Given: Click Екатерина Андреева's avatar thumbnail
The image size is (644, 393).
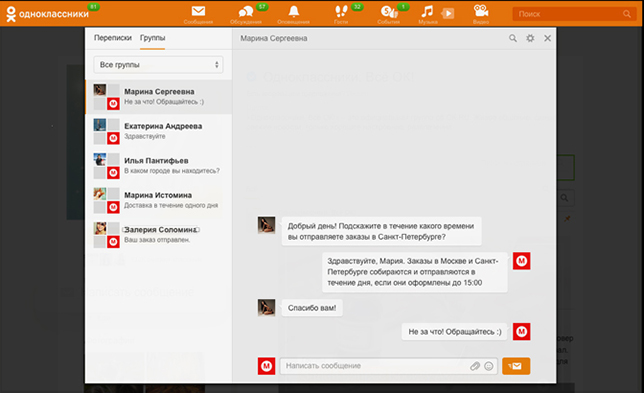Looking at the screenshot, I should (x=100, y=124).
